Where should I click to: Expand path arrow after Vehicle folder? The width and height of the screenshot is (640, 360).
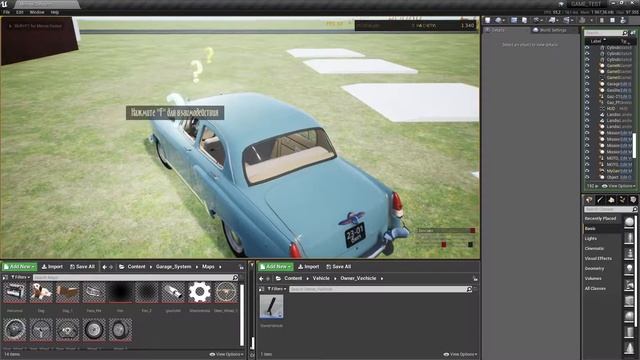335,278
